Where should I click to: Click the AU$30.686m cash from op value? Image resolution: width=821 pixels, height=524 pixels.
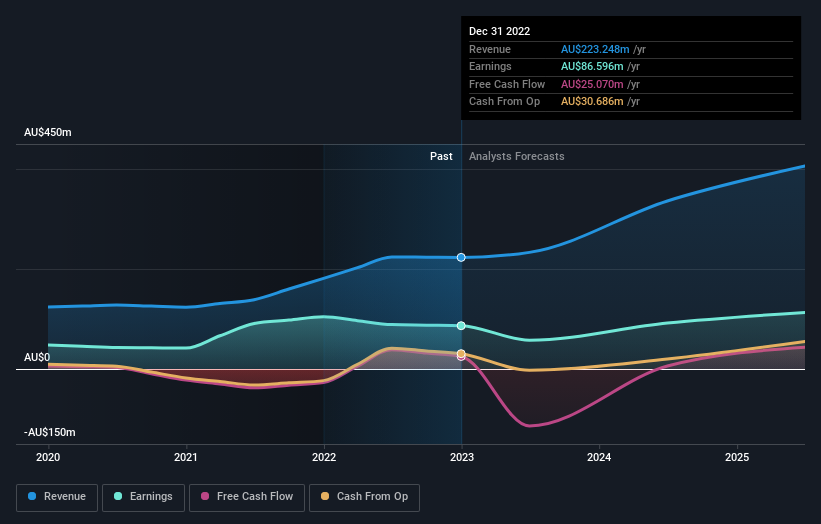point(592,102)
